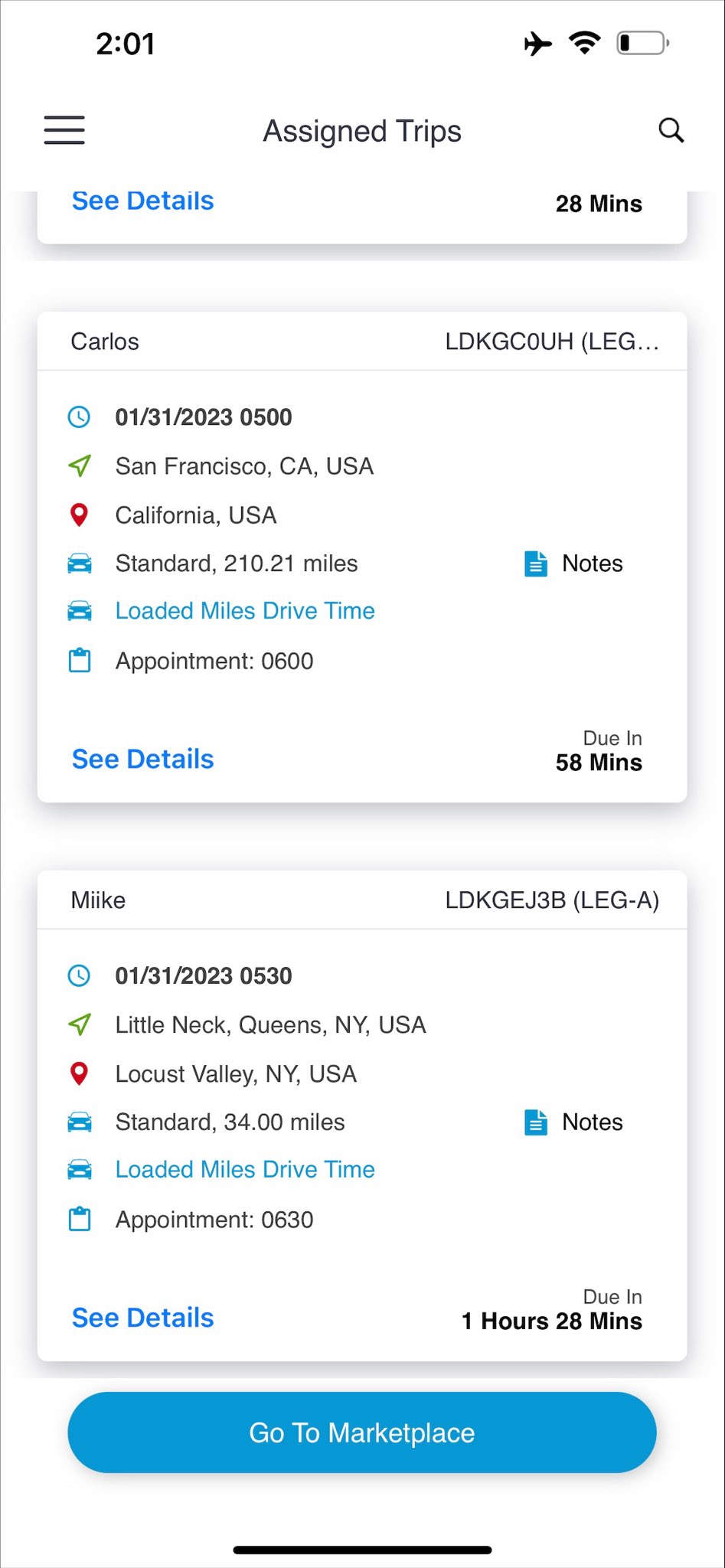Open Loaded Miles Drive Time for Carlos
Image resolution: width=725 pixels, height=1568 pixels.
tap(245, 611)
